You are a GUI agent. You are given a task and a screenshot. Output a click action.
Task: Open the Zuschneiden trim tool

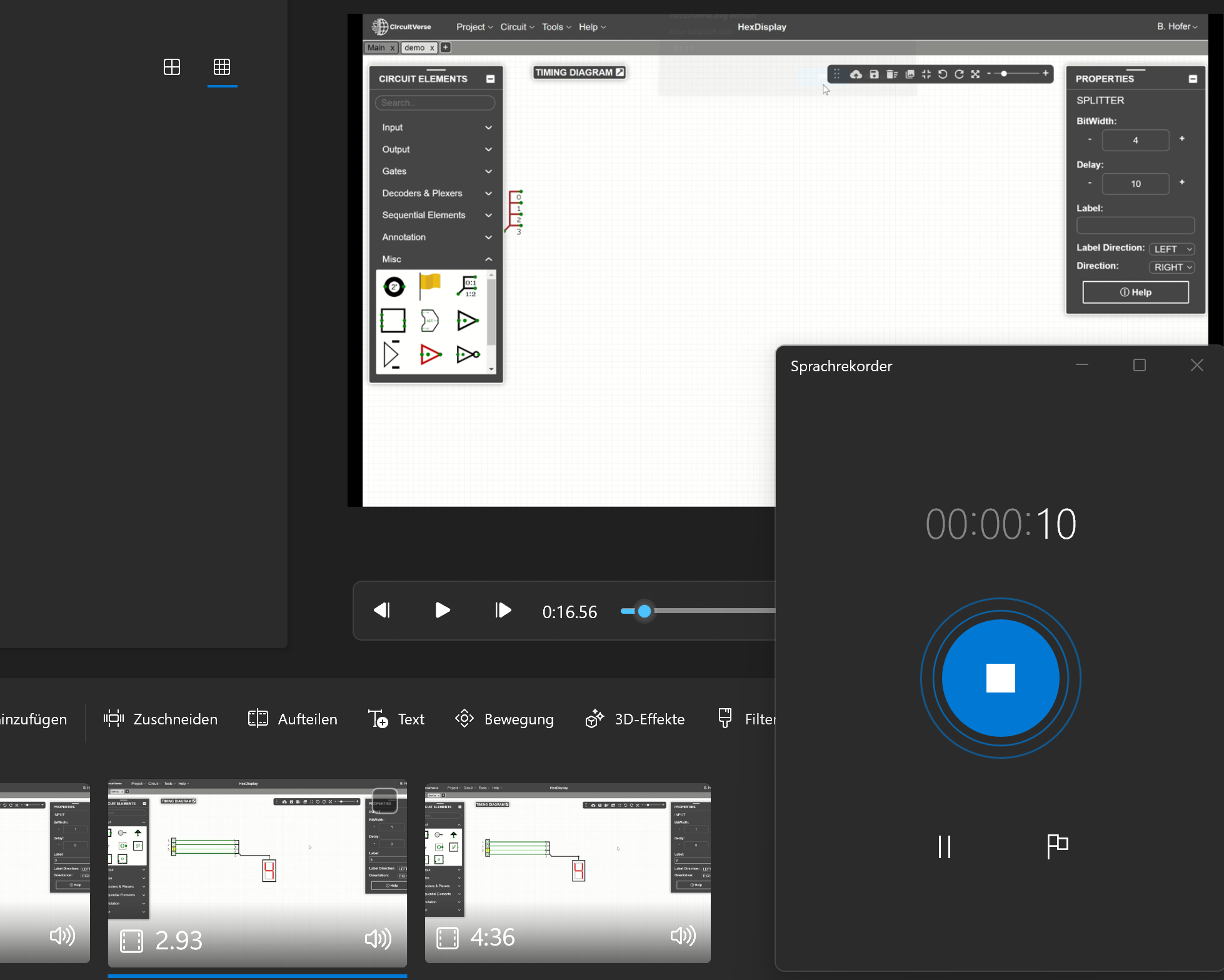pos(161,719)
